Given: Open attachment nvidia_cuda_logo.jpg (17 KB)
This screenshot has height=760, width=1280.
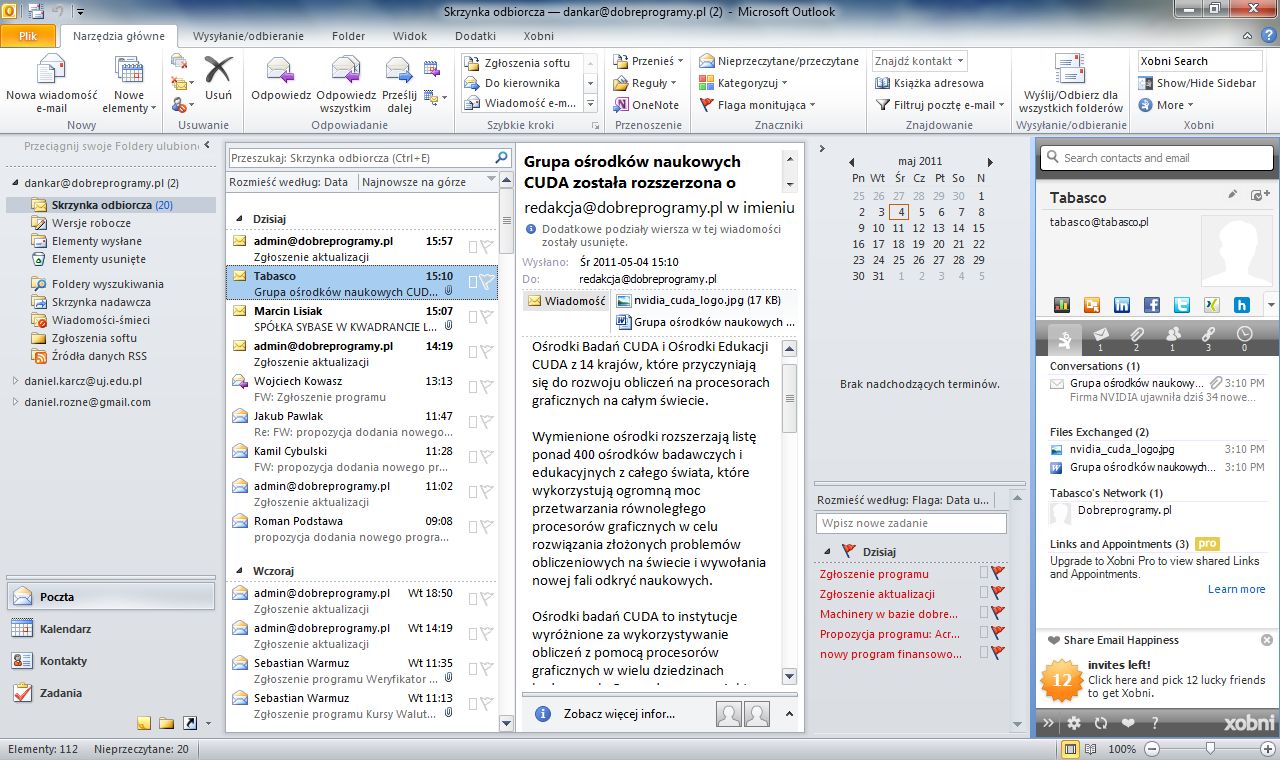Looking at the screenshot, I should [x=698, y=300].
